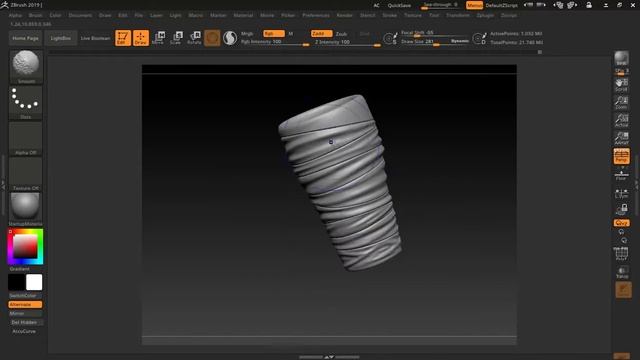Toggle the Mrgb channel button

click(x=247, y=33)
